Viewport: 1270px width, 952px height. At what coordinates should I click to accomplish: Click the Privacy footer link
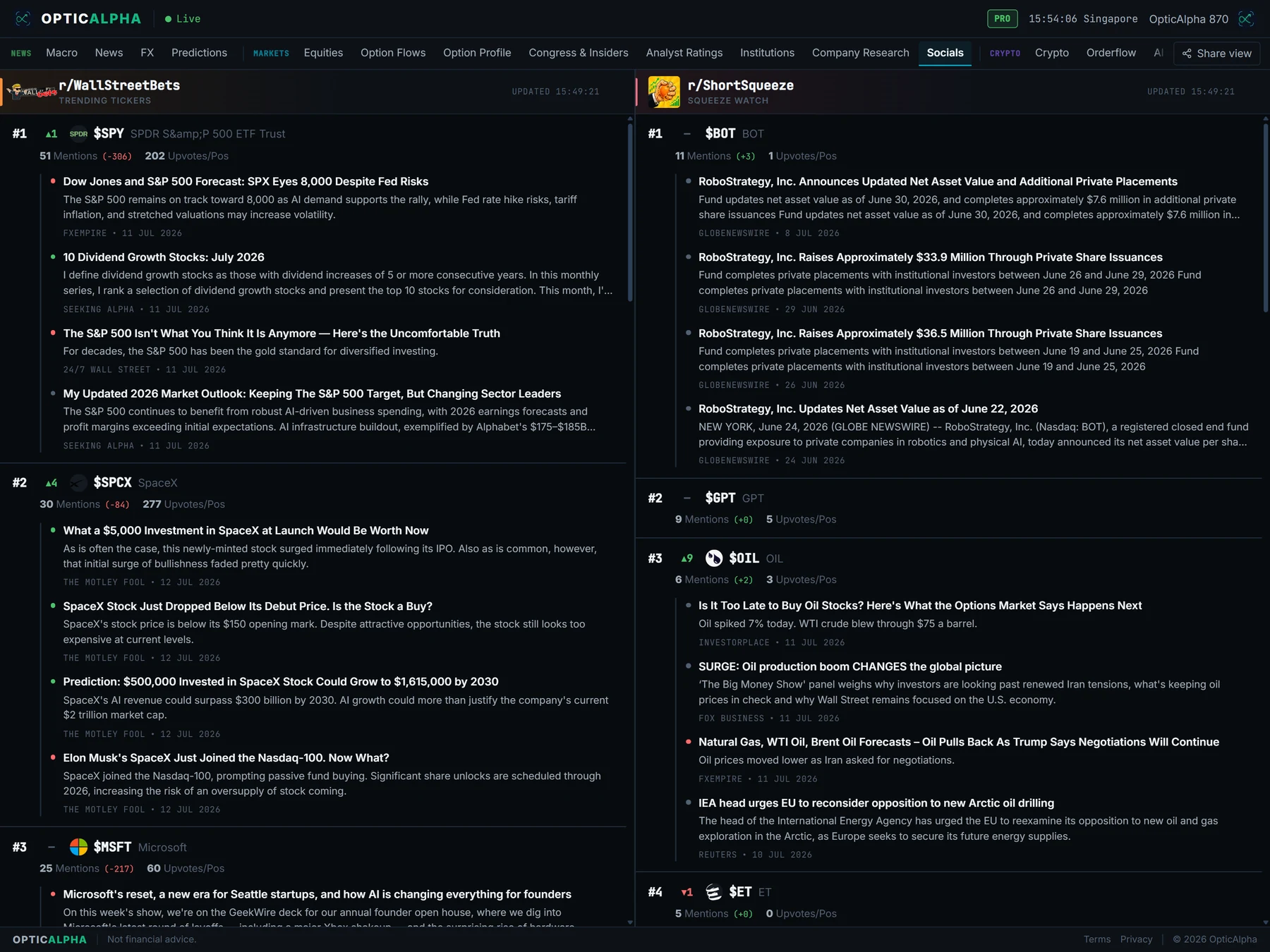pos(1136,939)
